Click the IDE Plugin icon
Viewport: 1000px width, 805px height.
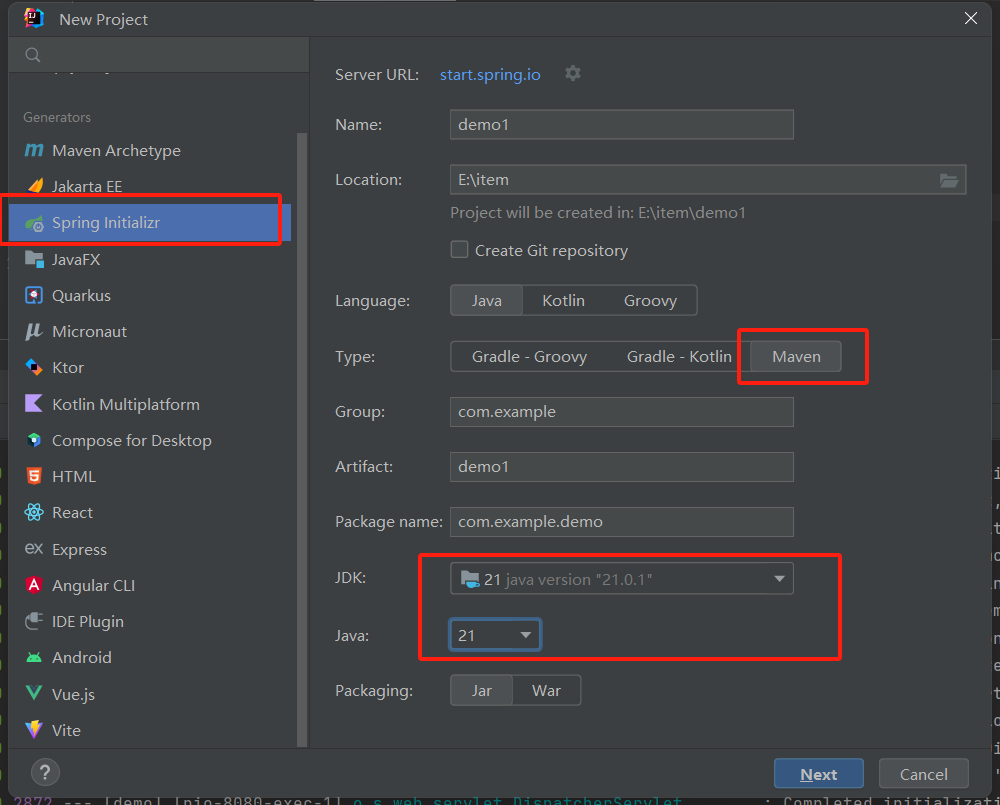(x=34, y=621)
